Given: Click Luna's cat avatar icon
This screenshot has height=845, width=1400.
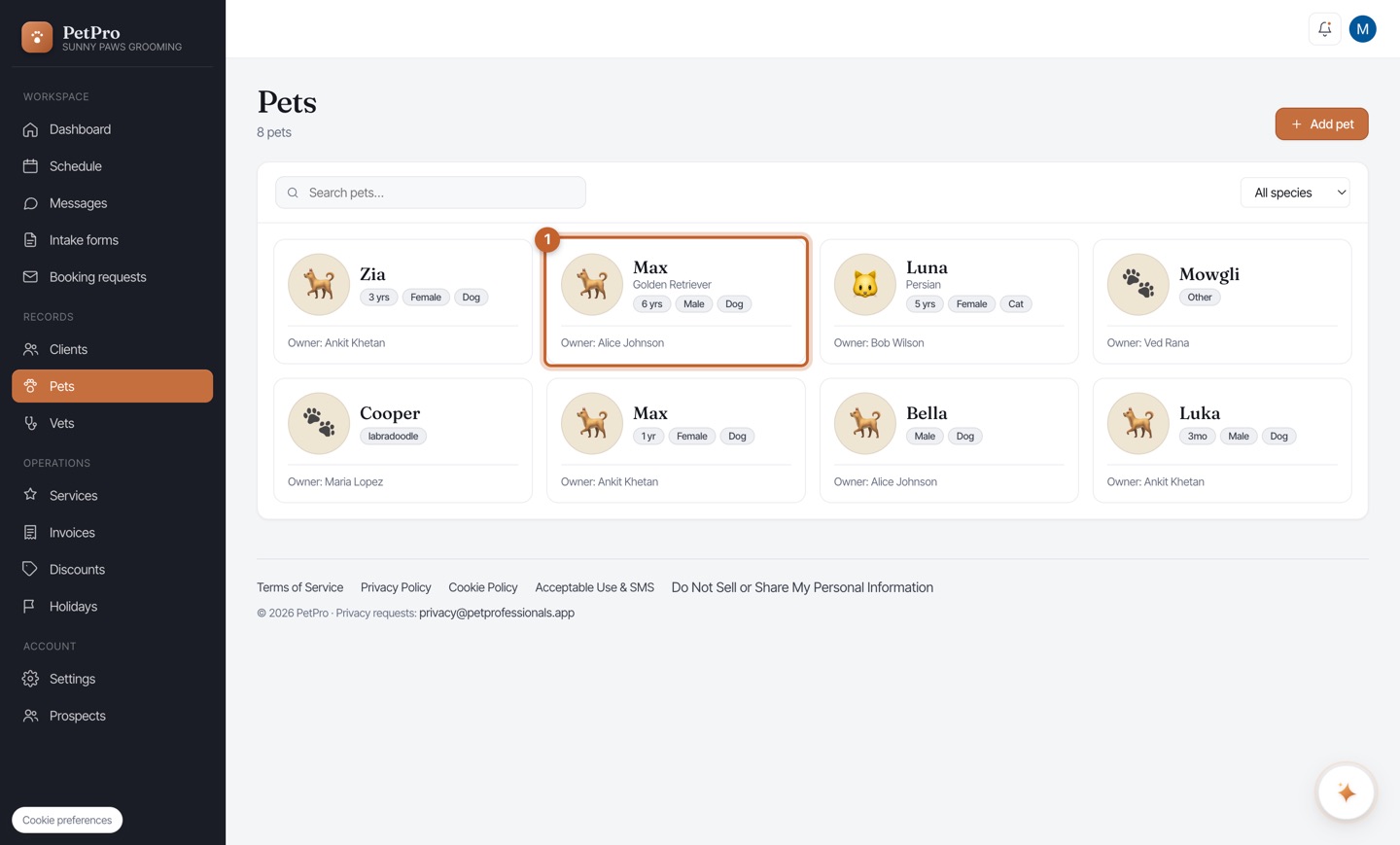Looking at the screenshot, I should pos(864,285).
